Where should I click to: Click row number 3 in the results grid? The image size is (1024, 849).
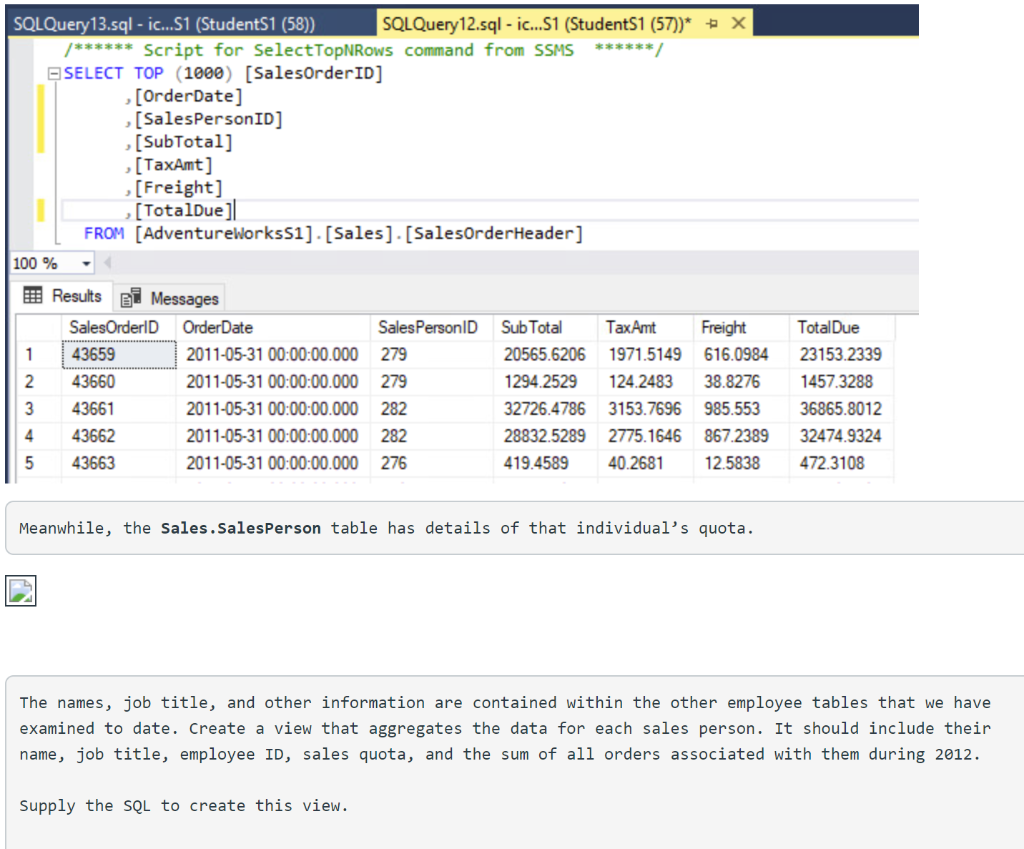[x=30, y=409]
